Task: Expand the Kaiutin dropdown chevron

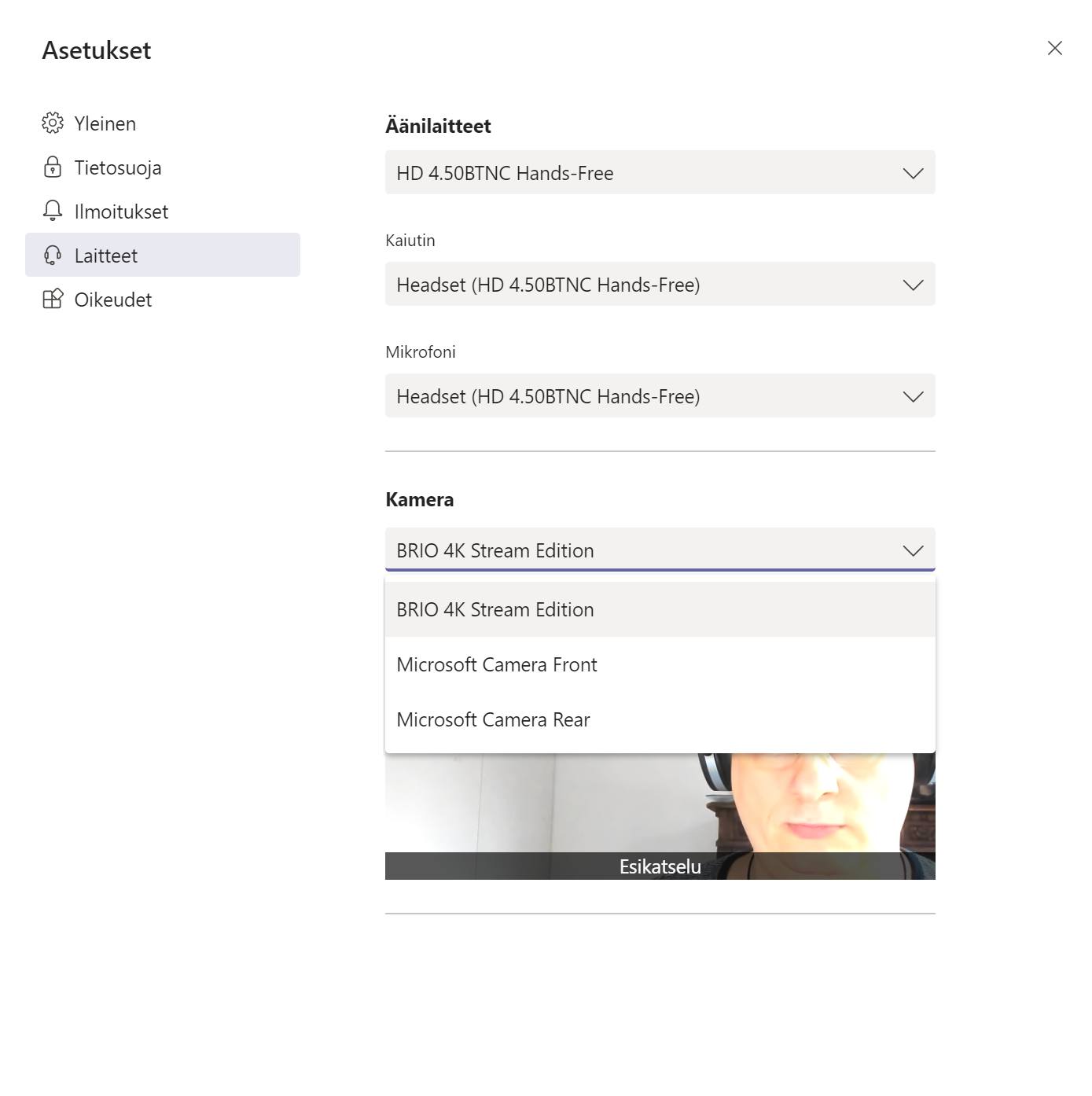Action: [912, 285]
